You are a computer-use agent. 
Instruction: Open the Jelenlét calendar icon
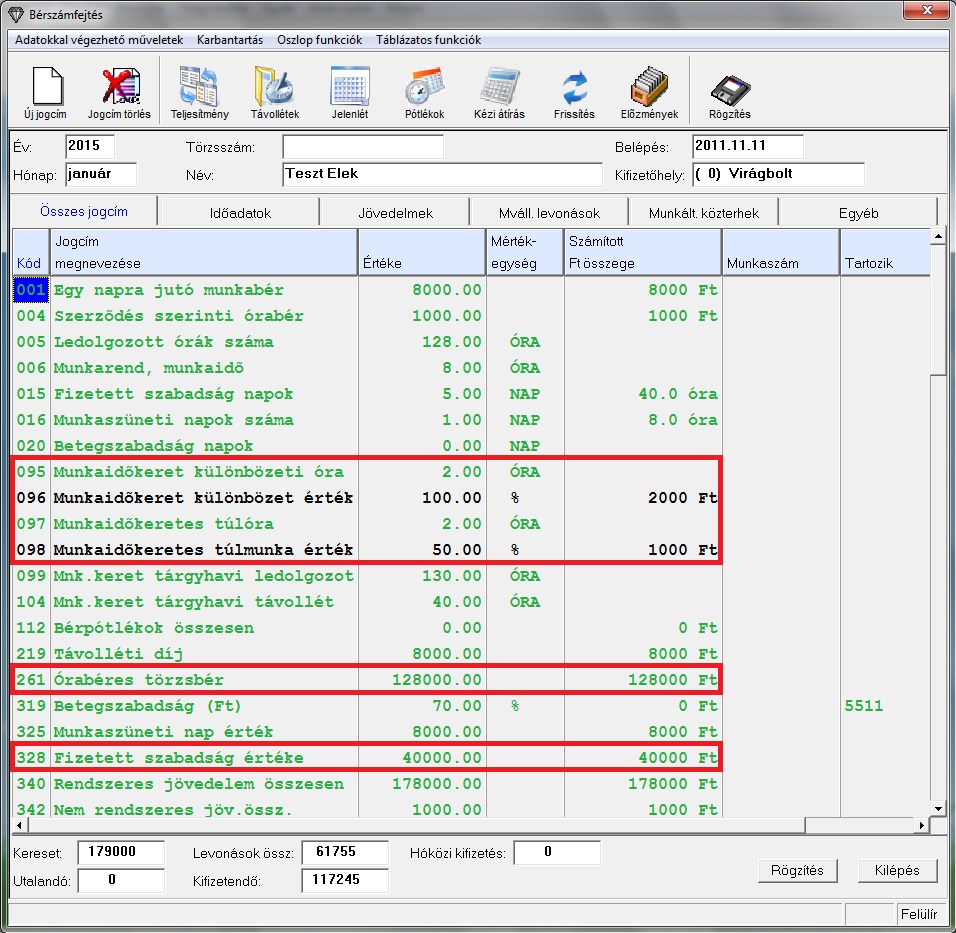(350, 88)
